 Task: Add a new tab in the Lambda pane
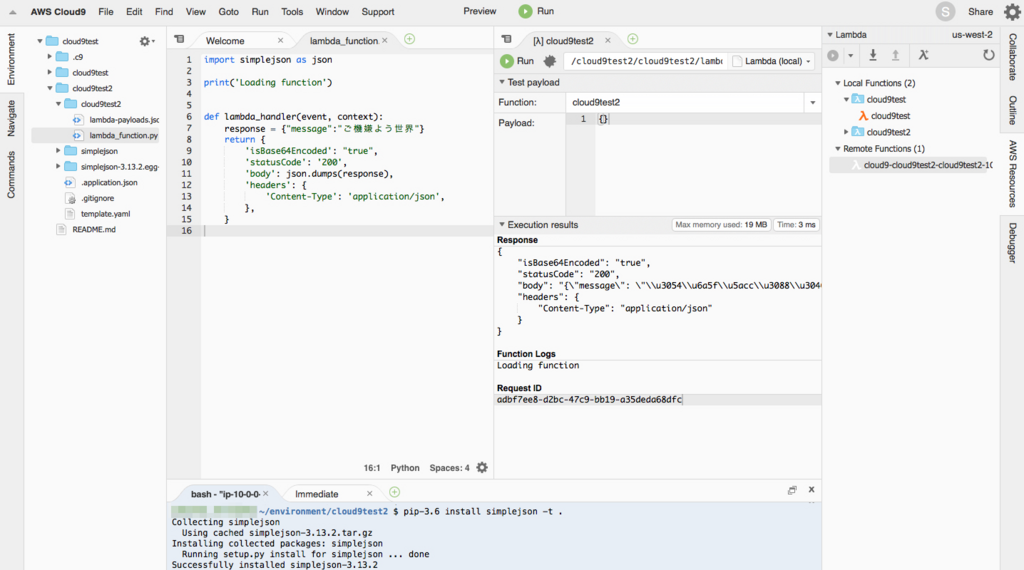pos(632,39)
